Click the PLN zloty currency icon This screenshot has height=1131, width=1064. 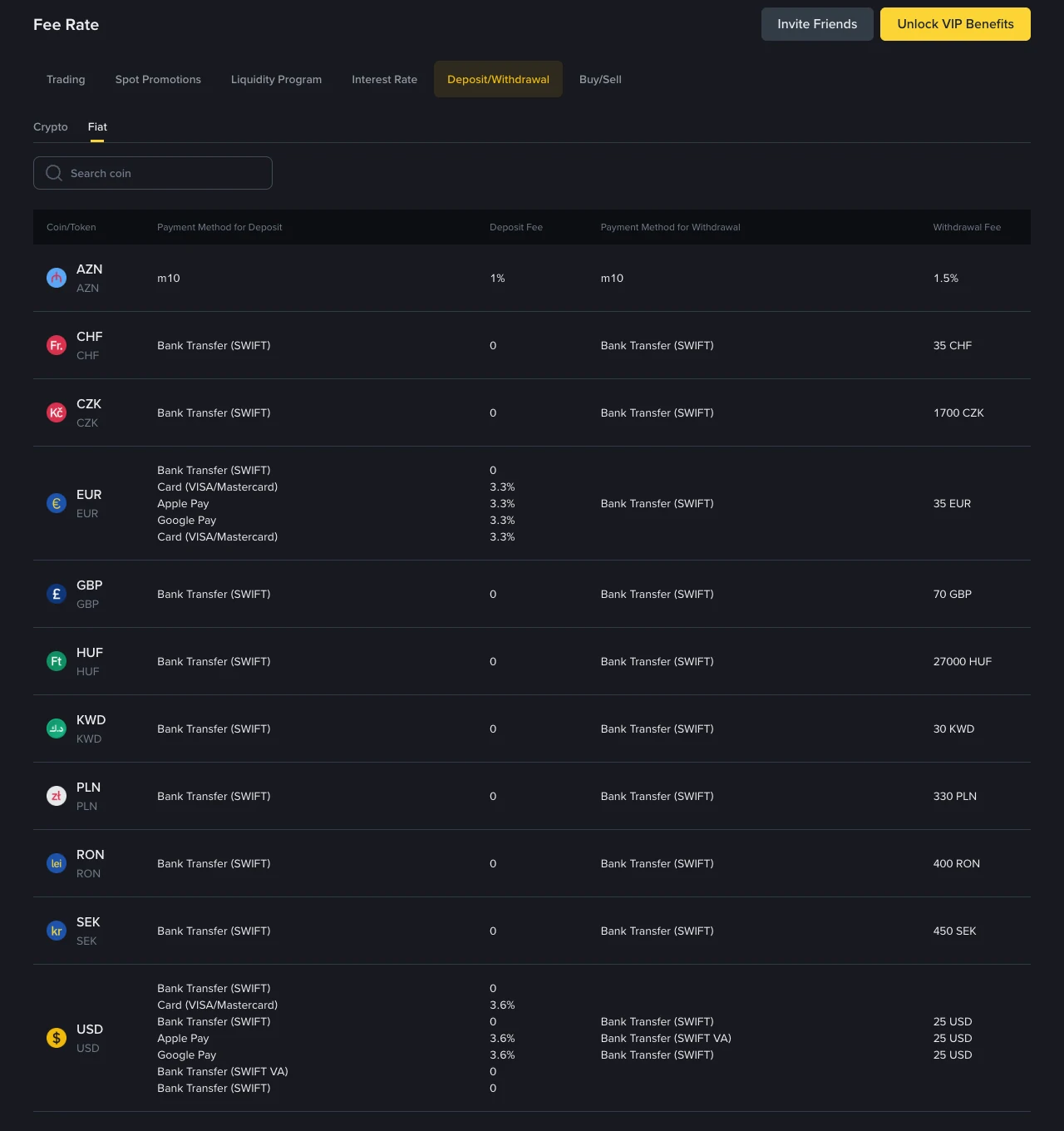click(x=57, y=796)
